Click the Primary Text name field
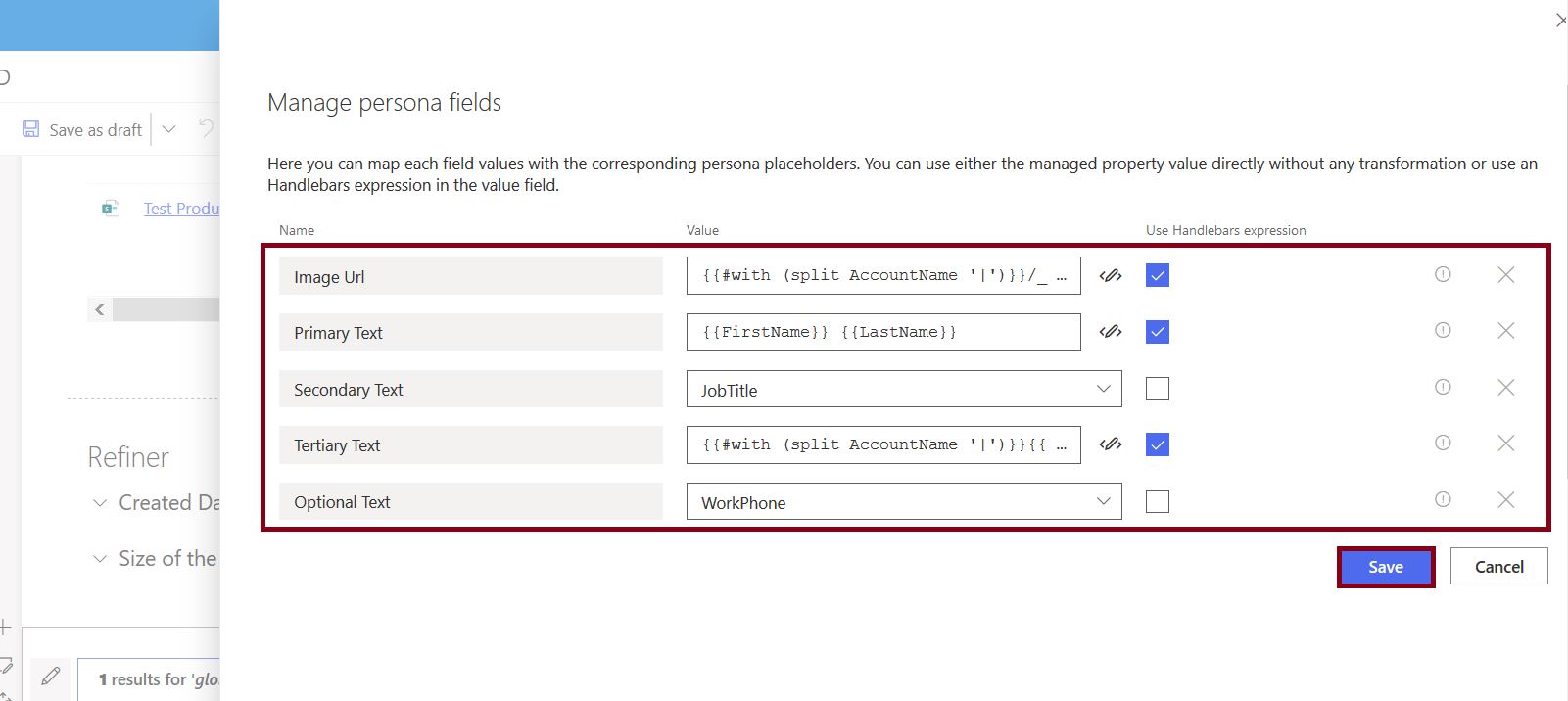 point(471,332)
